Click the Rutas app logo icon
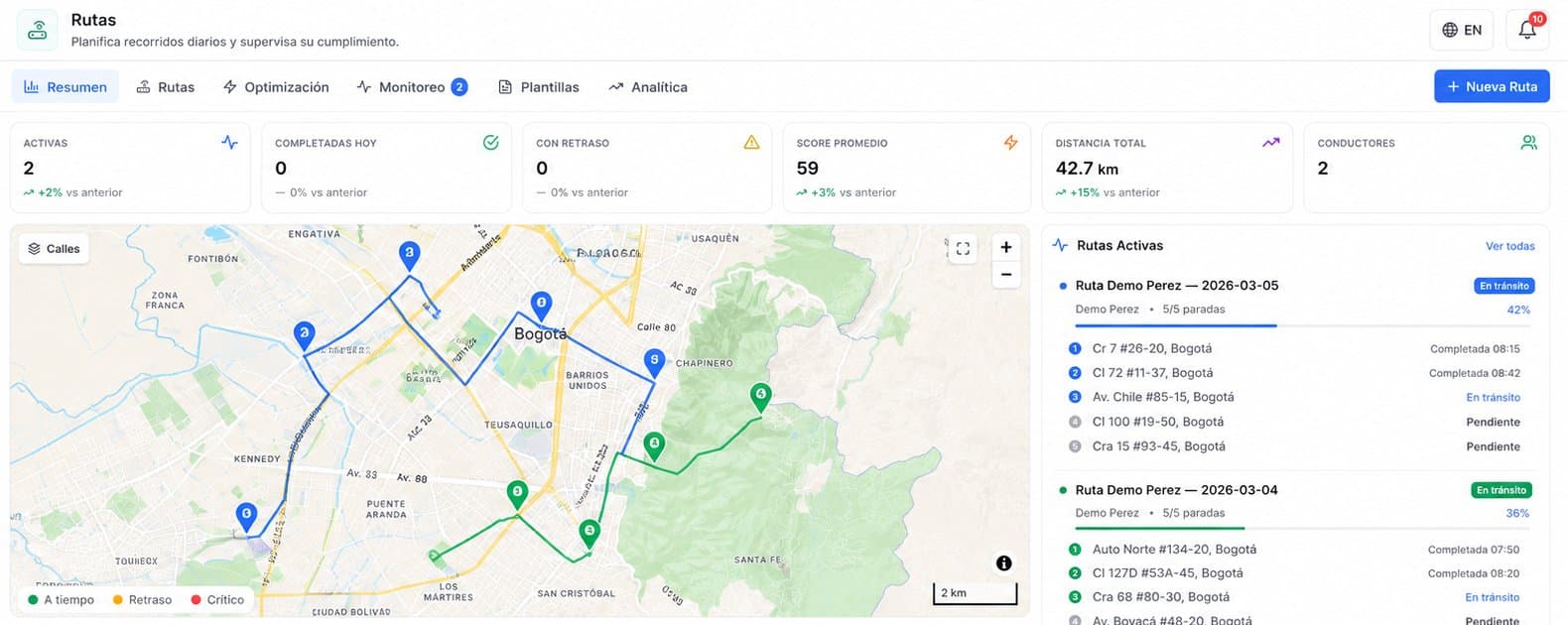 37,30
